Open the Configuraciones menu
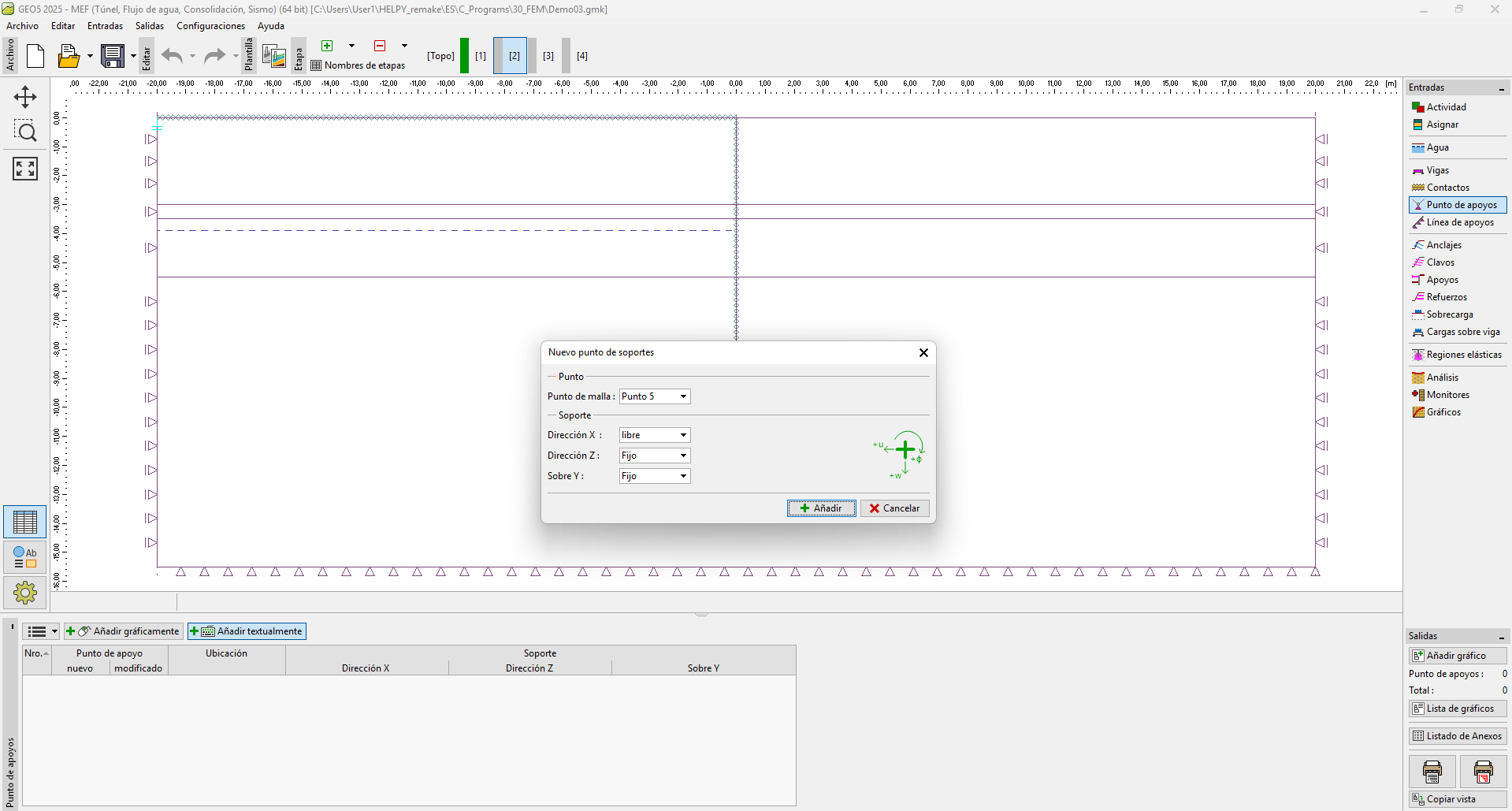This screenshot has height=811, width=1512. click(210, 26)
